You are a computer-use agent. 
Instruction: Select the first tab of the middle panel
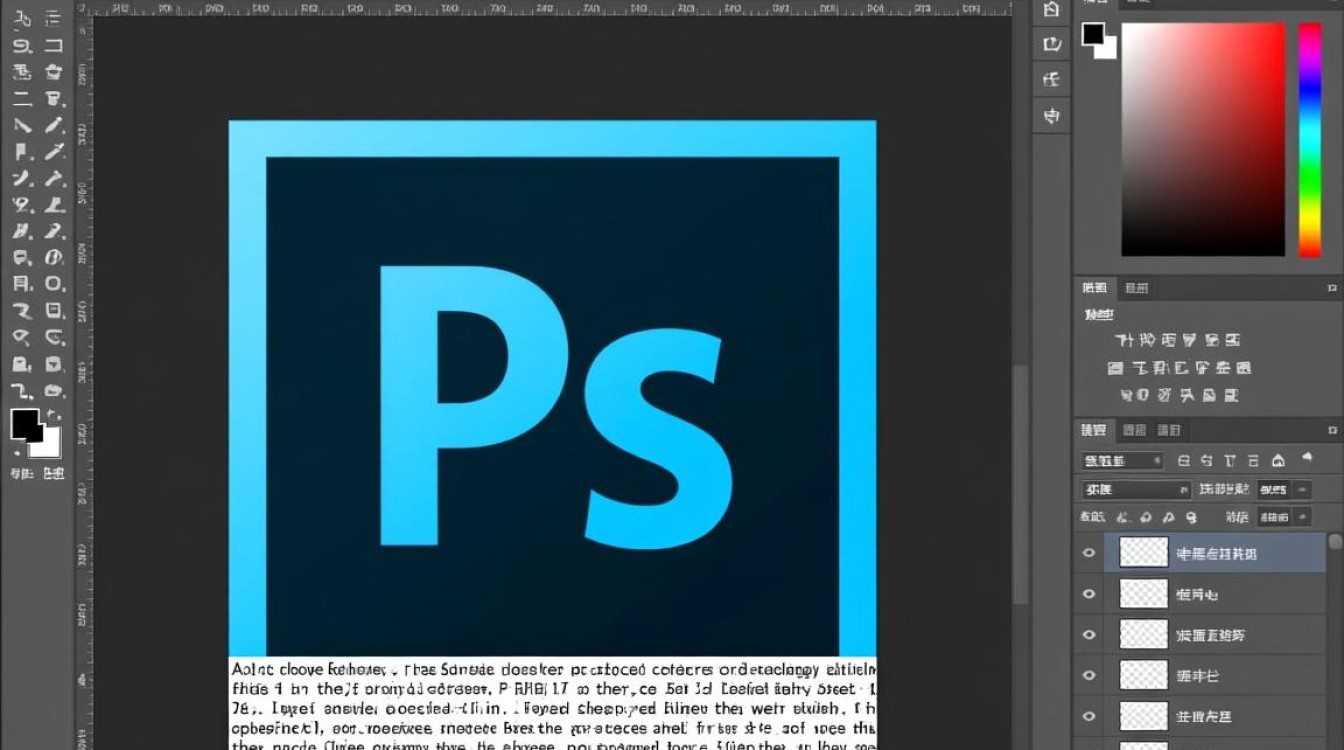coord(1095,288)
